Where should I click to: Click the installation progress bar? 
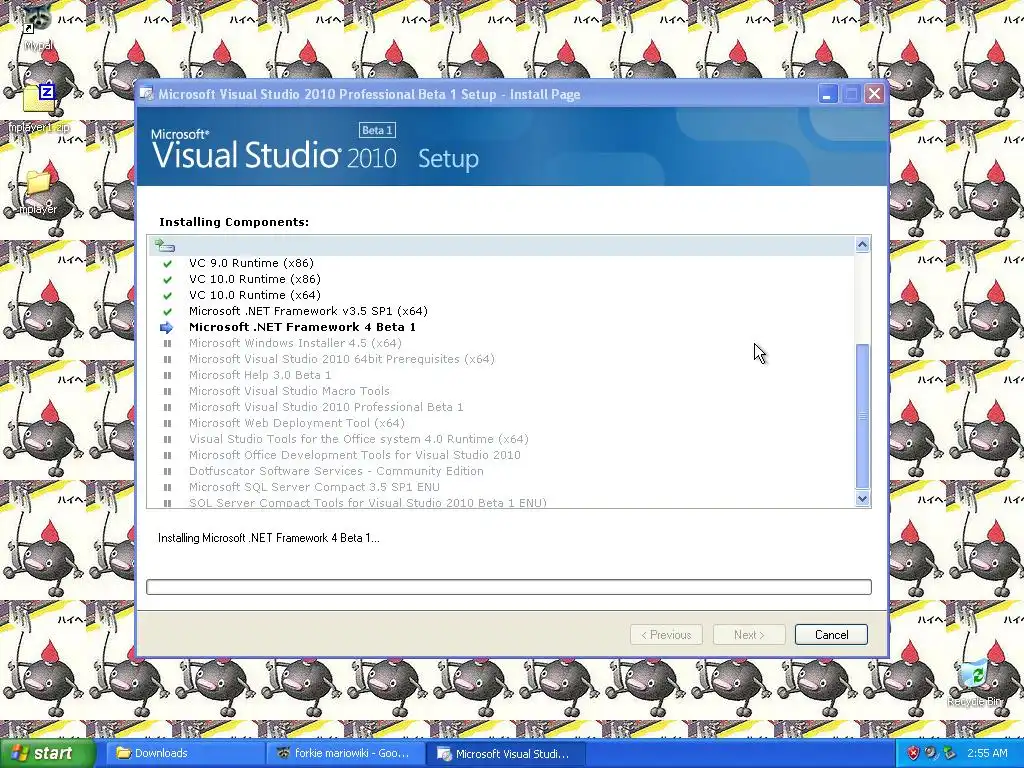pyautogui.click(x=509, y=587)
